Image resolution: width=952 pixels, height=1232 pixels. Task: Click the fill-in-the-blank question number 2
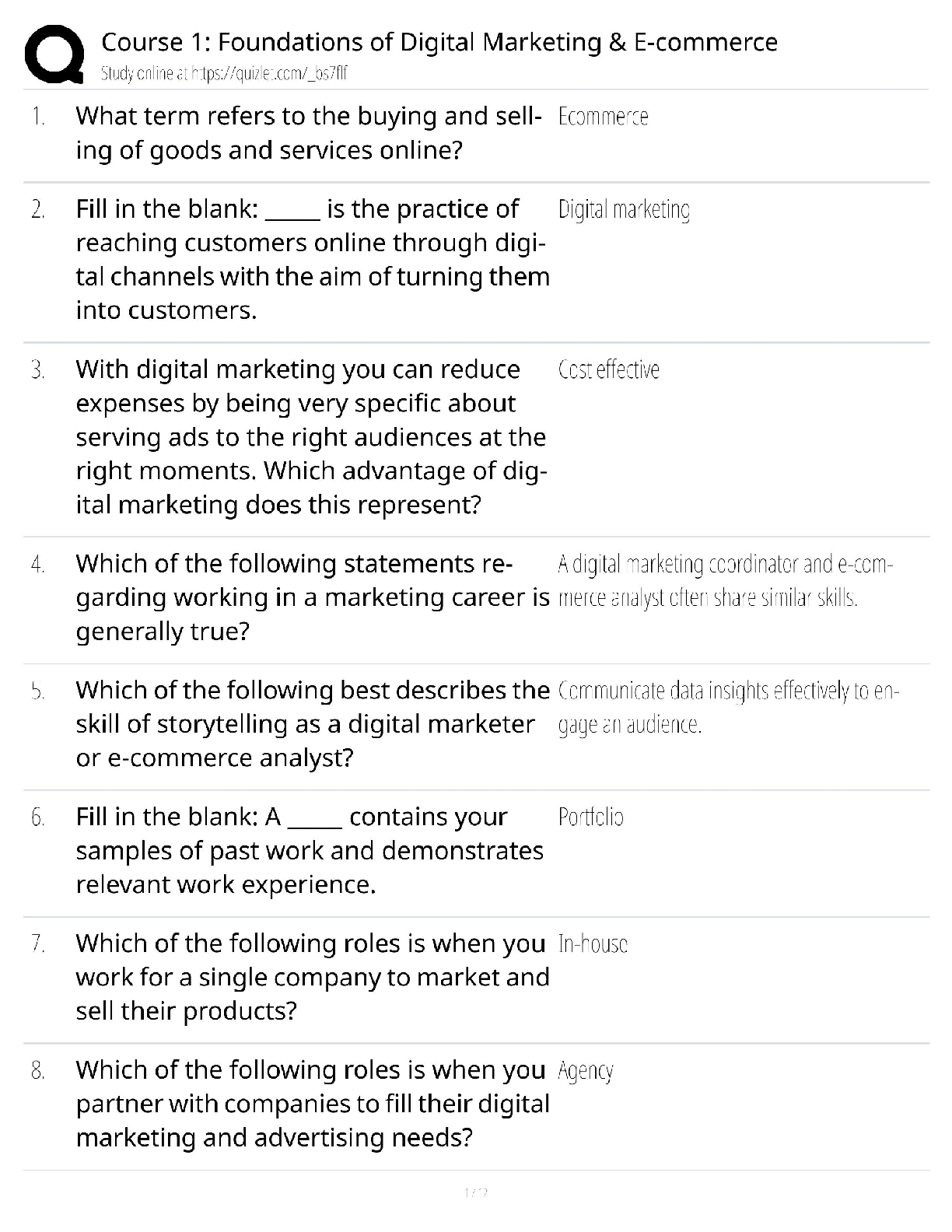(311, 260)
